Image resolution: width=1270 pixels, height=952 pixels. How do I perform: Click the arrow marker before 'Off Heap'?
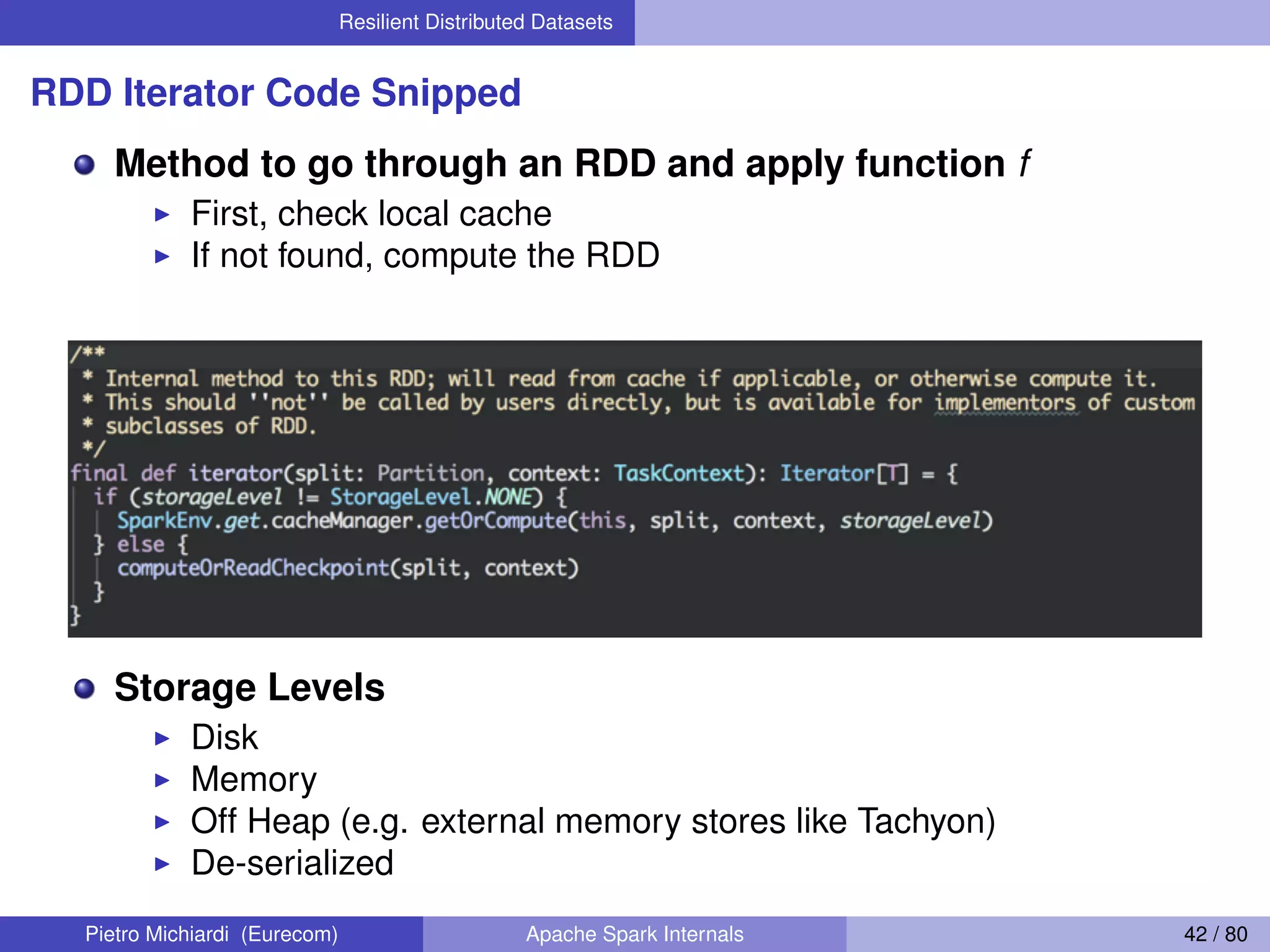point(162,822)
